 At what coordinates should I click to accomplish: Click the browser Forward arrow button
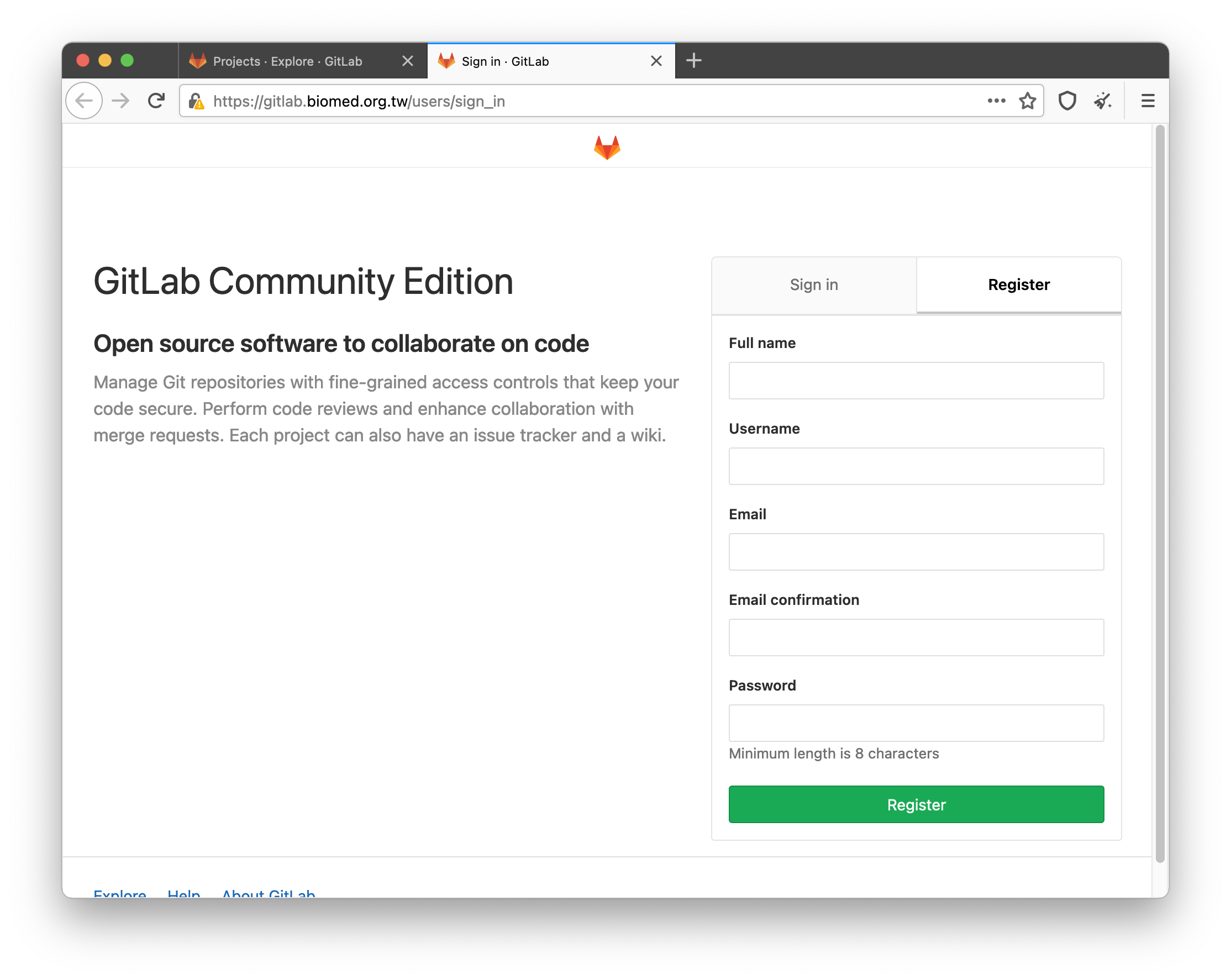[120, 101]
